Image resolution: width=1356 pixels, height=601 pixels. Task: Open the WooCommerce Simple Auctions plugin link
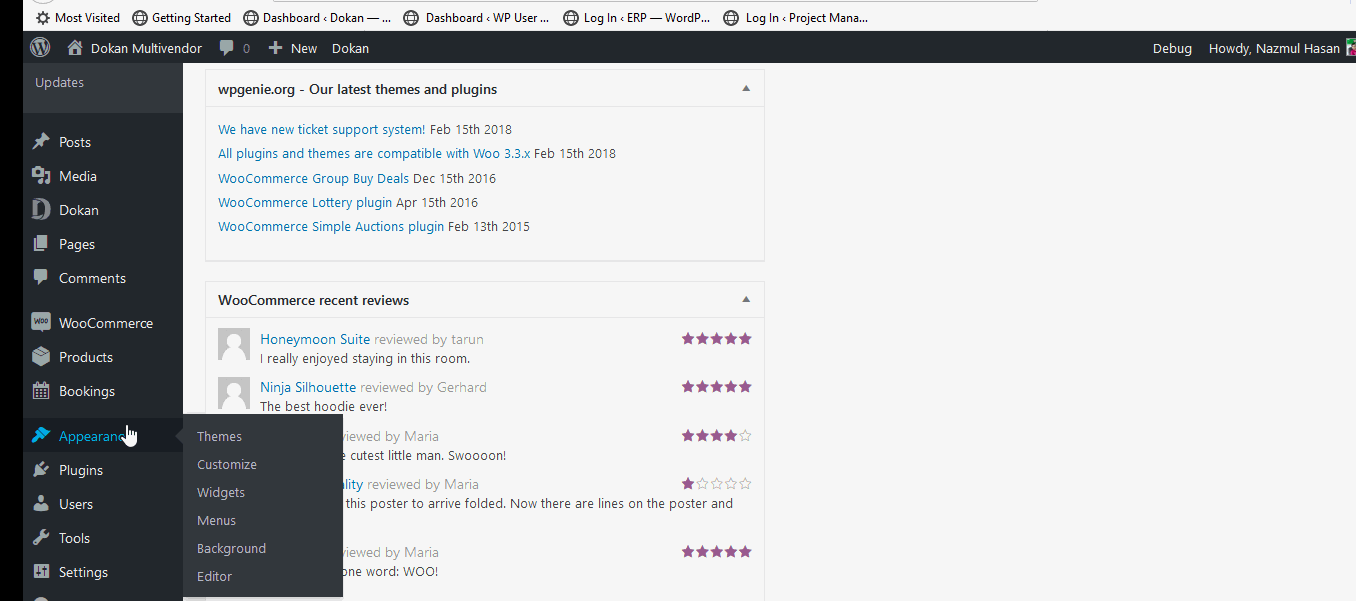point(331,226)
